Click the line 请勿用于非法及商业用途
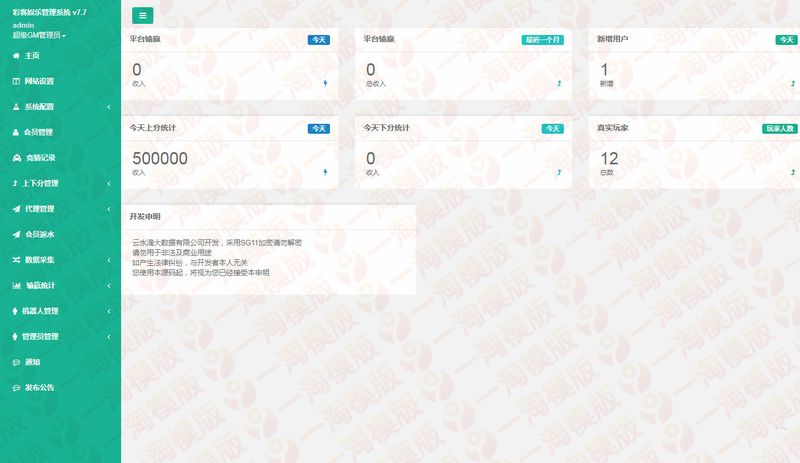This screenshot has width=800, height=463. click(171, 253)
